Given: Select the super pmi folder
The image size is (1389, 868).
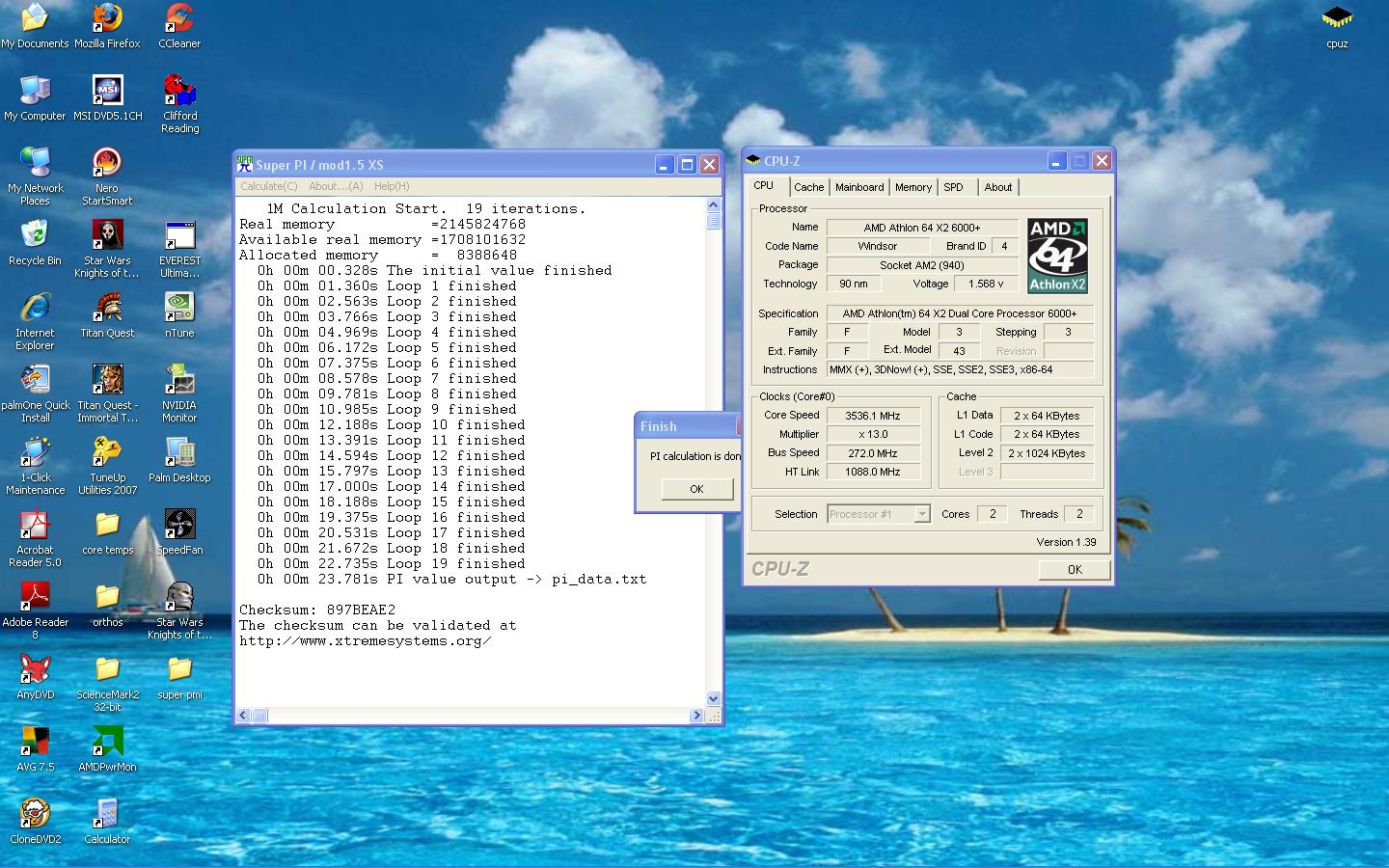Looking at the screenshot, I should coord(179,677).
